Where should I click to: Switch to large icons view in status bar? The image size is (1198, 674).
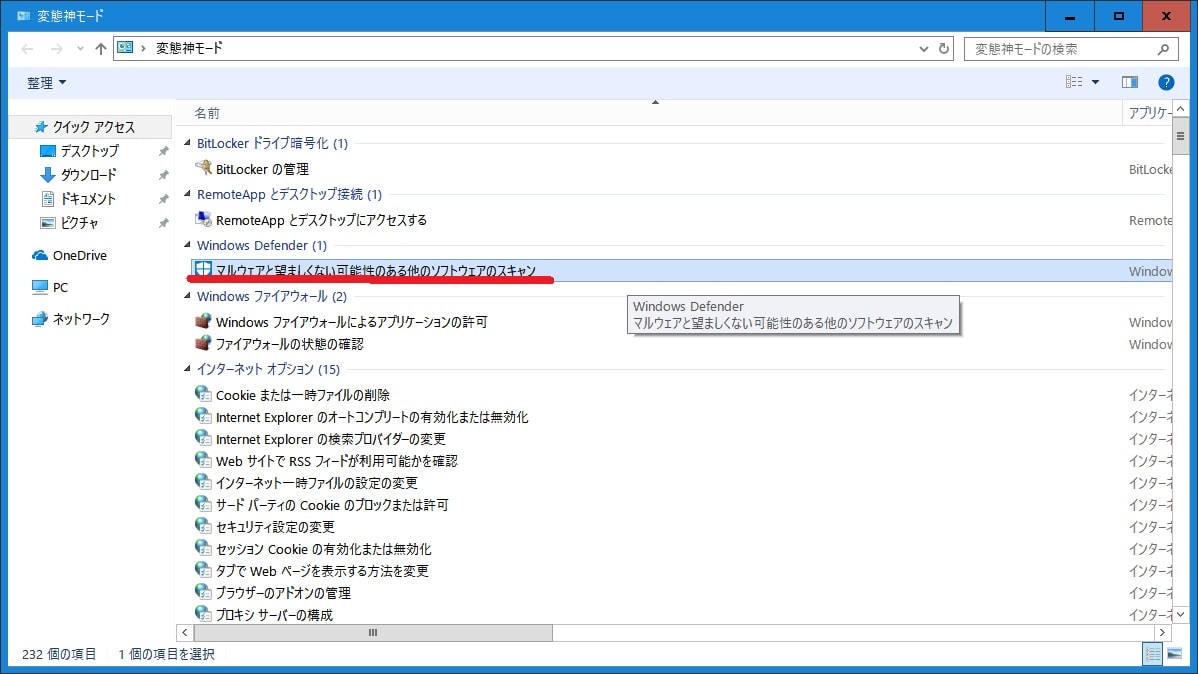tap(1174, 654)
